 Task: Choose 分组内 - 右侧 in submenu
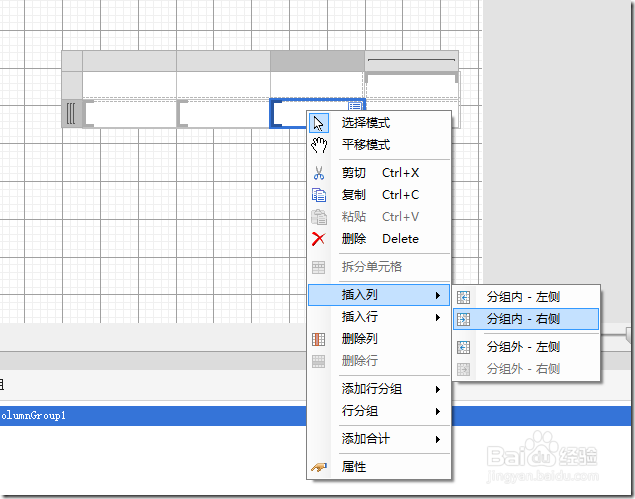(x=526, y=319)
